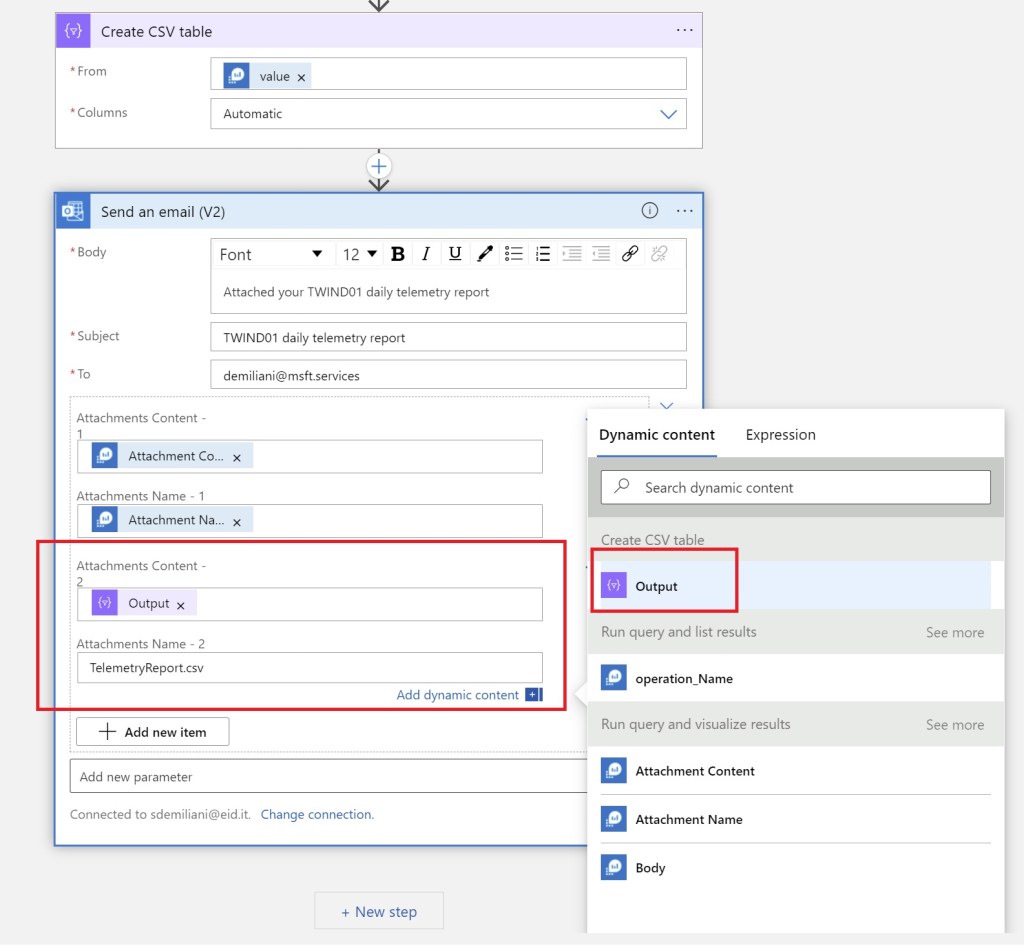Insert a numbered list in body
The width and height of the screenshot is (1024, 946).
[543, 254]
